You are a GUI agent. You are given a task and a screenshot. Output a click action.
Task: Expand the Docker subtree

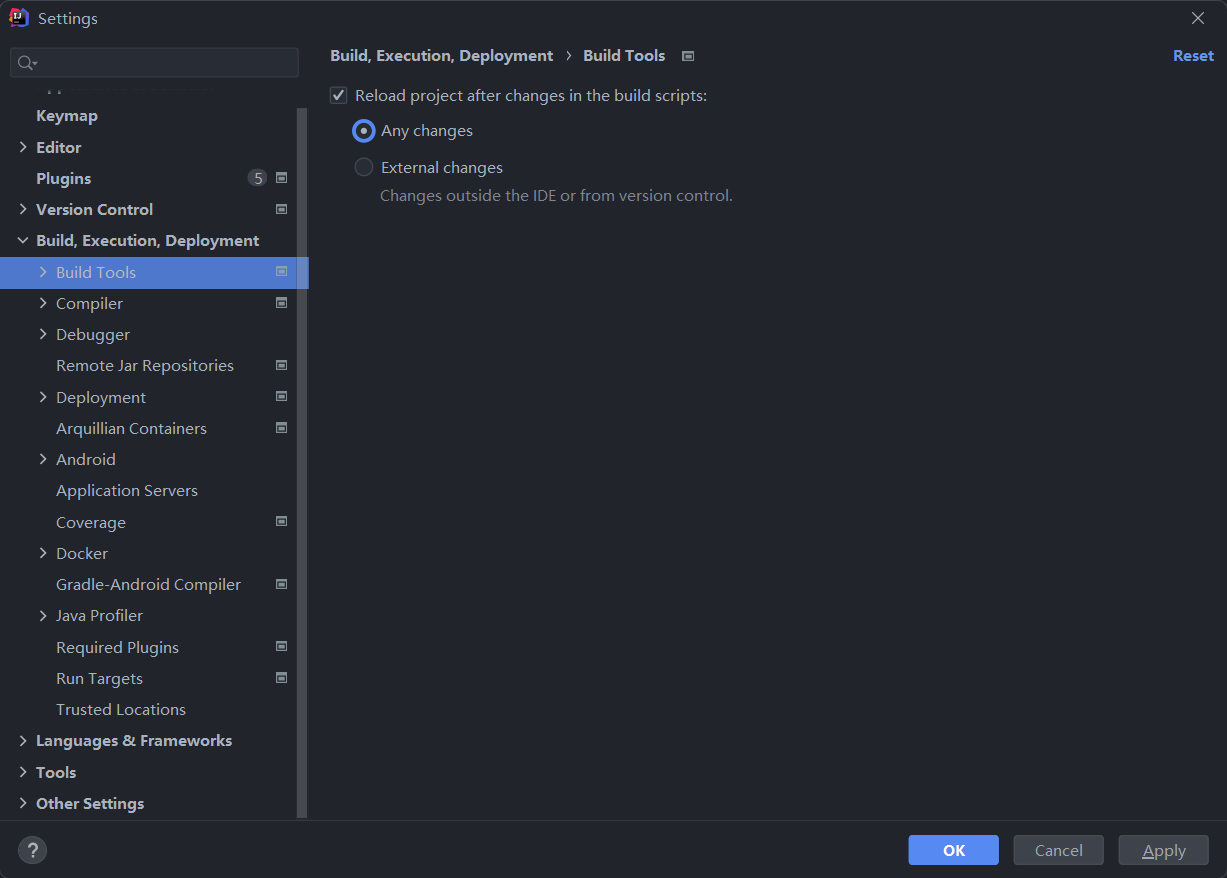[x=43, y=553]
